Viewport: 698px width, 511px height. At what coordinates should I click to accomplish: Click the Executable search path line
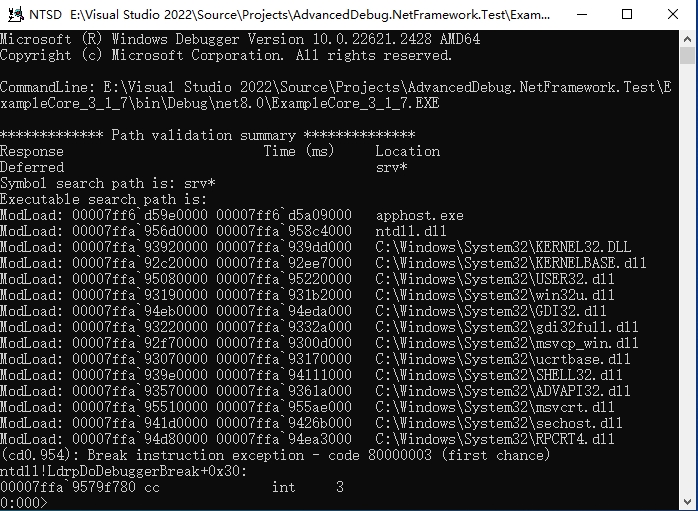coord(104,199)
